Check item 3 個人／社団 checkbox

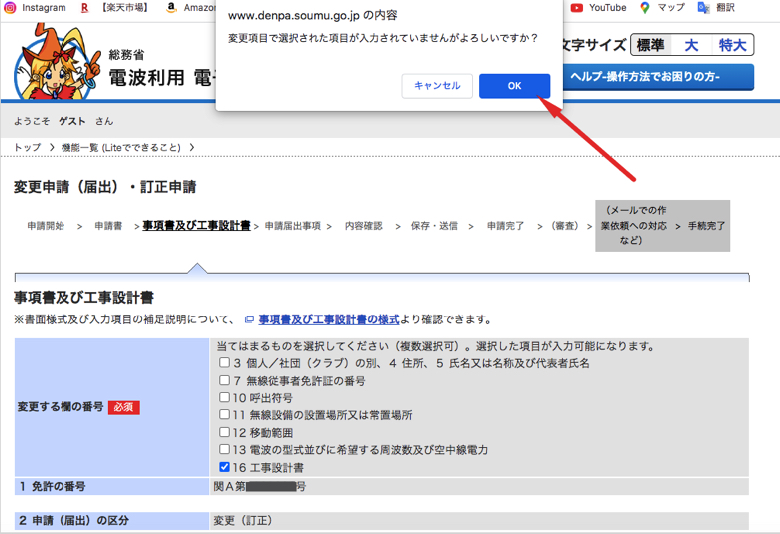pos(224,362)
